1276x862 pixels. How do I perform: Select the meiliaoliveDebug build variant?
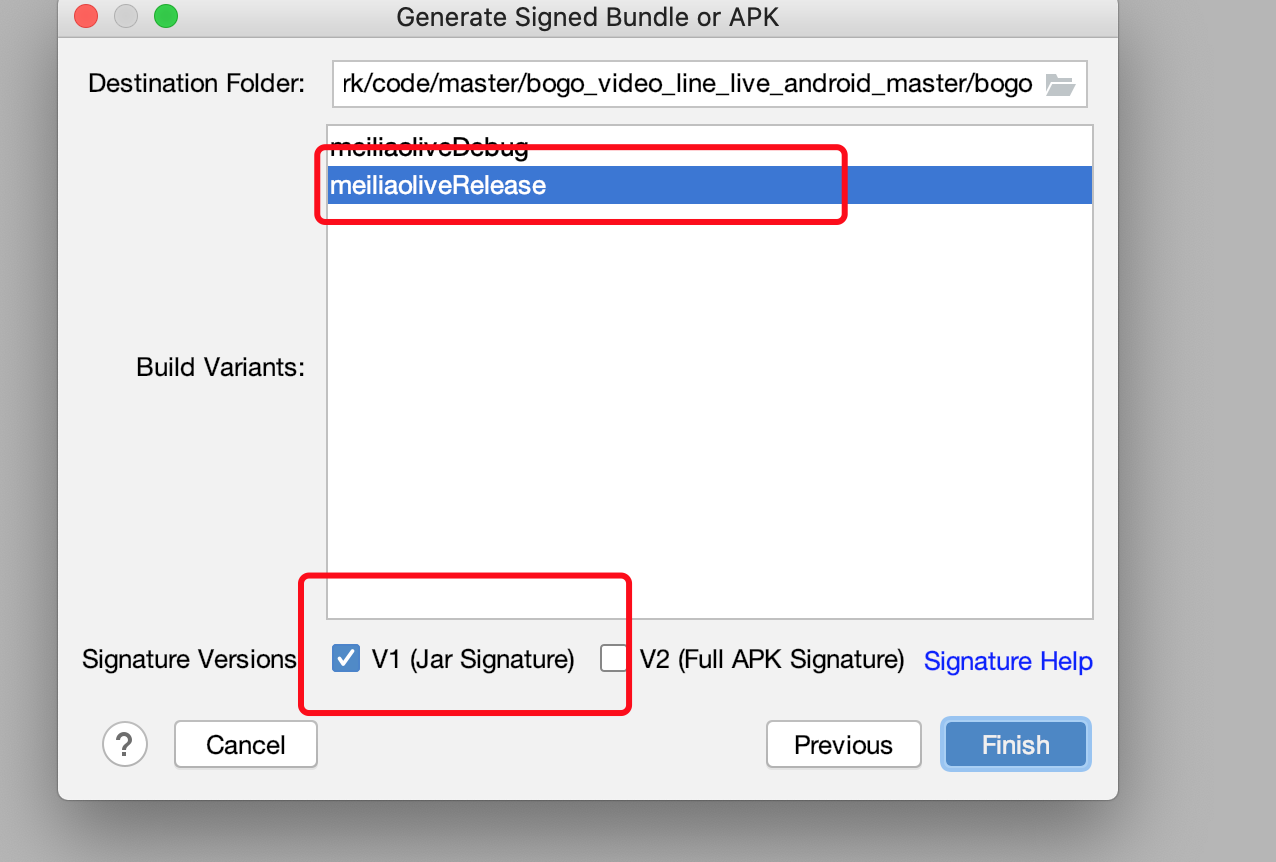pyautogui.click(x=430, y=148)
